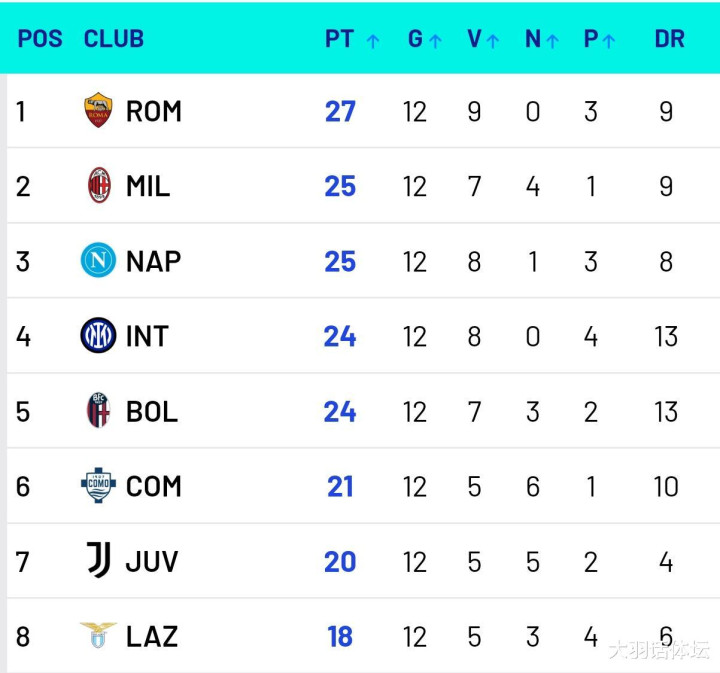The height and width of the screenshot is (673, 720).
Task: Click the CLUB column header
Action: click(x=113, y=39)
